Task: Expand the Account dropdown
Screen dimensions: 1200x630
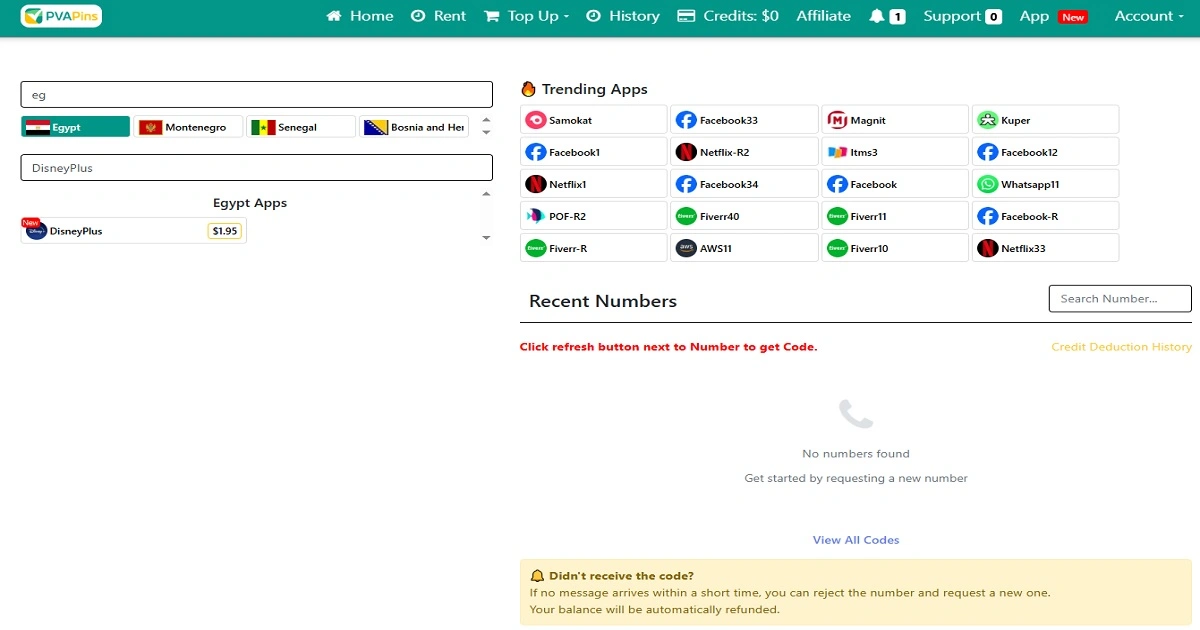Action: tap(1149, 16)
